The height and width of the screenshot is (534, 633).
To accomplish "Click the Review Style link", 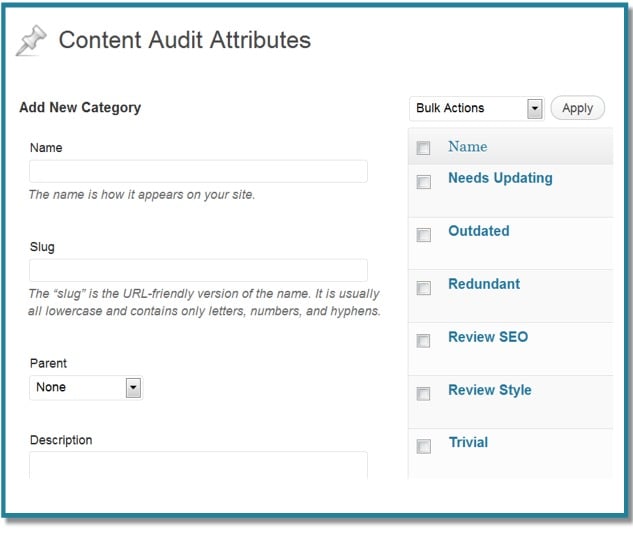I will pos(490,390).
